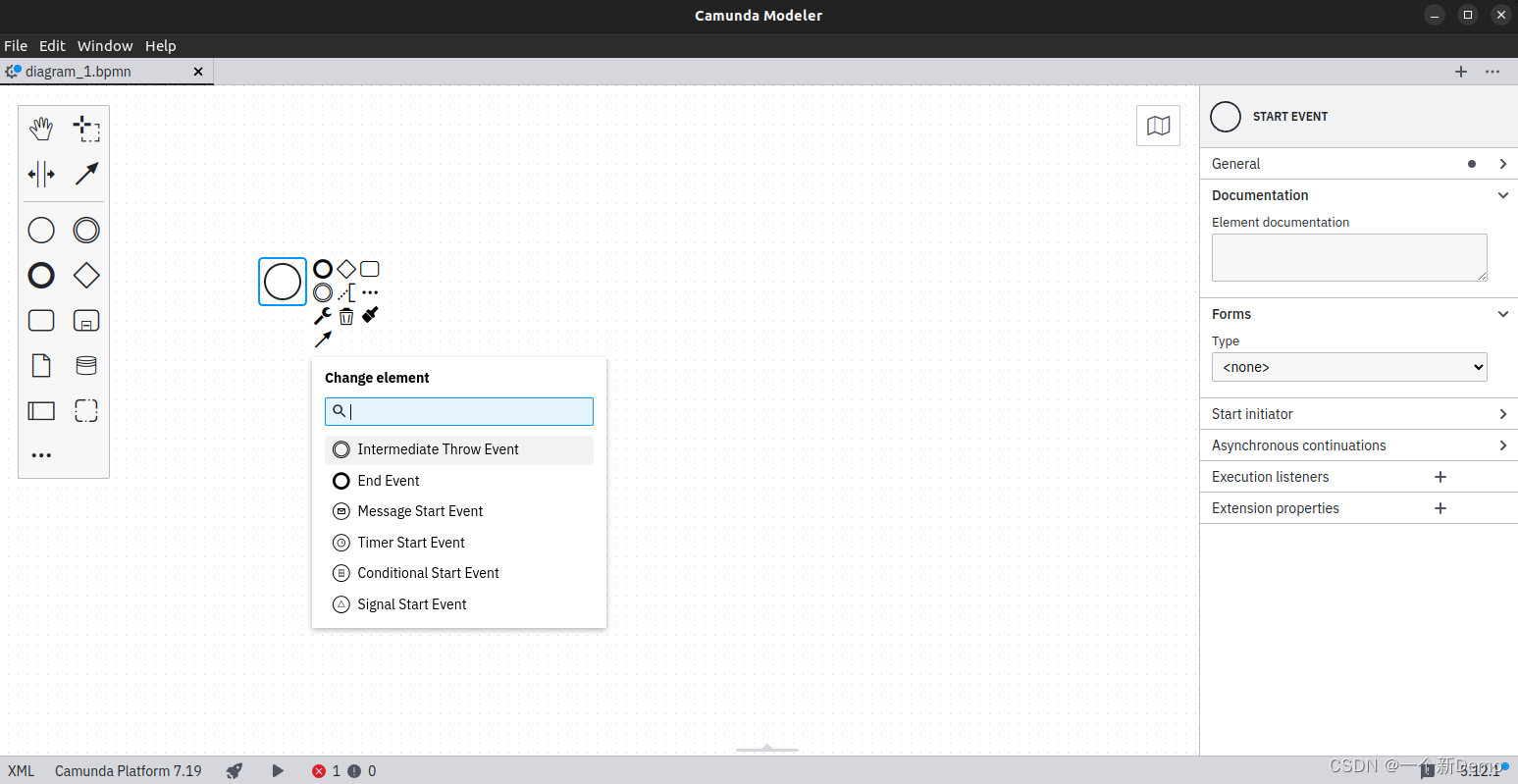The height and width of the screenshot is (784, 1518).
Task: Click the wrench change type icon
Action: [323, 316]
